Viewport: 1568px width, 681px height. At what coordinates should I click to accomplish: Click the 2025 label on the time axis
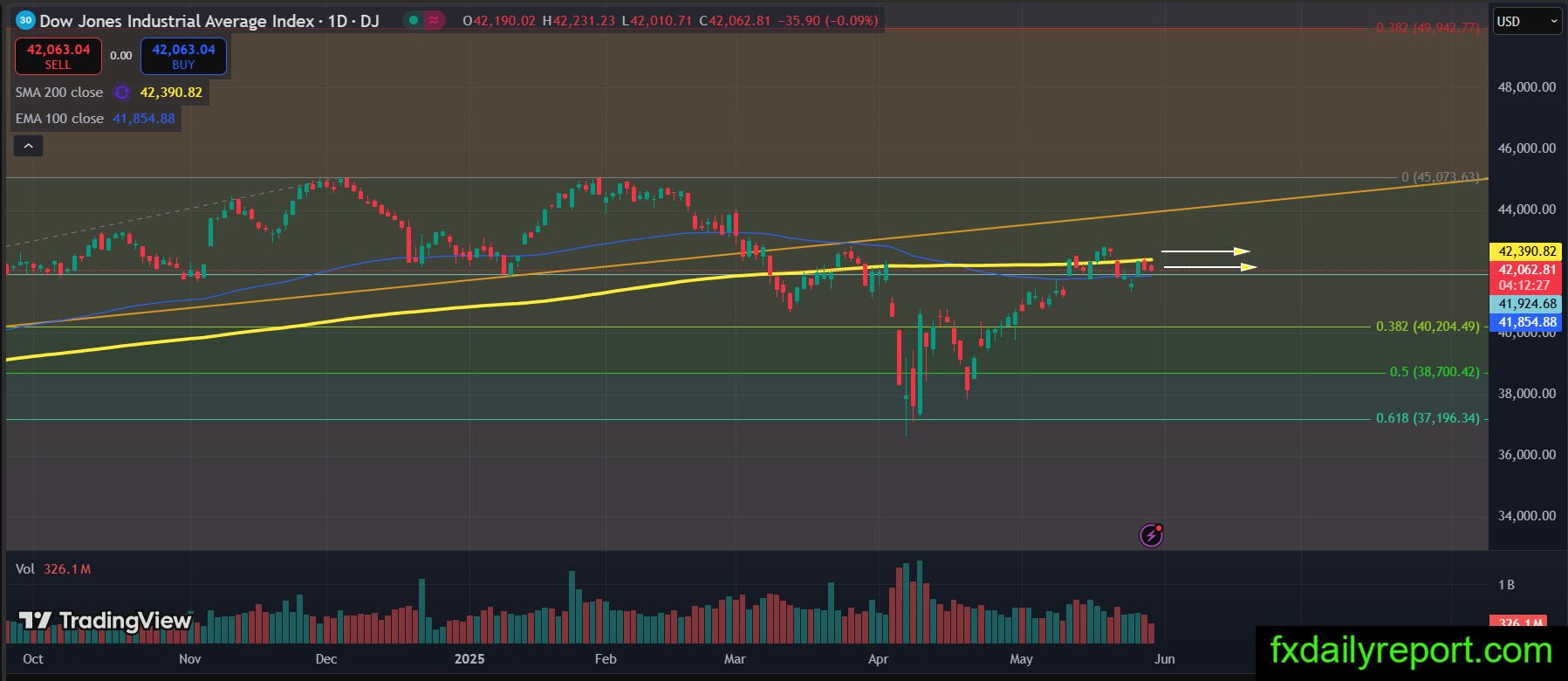click(469, 659)
